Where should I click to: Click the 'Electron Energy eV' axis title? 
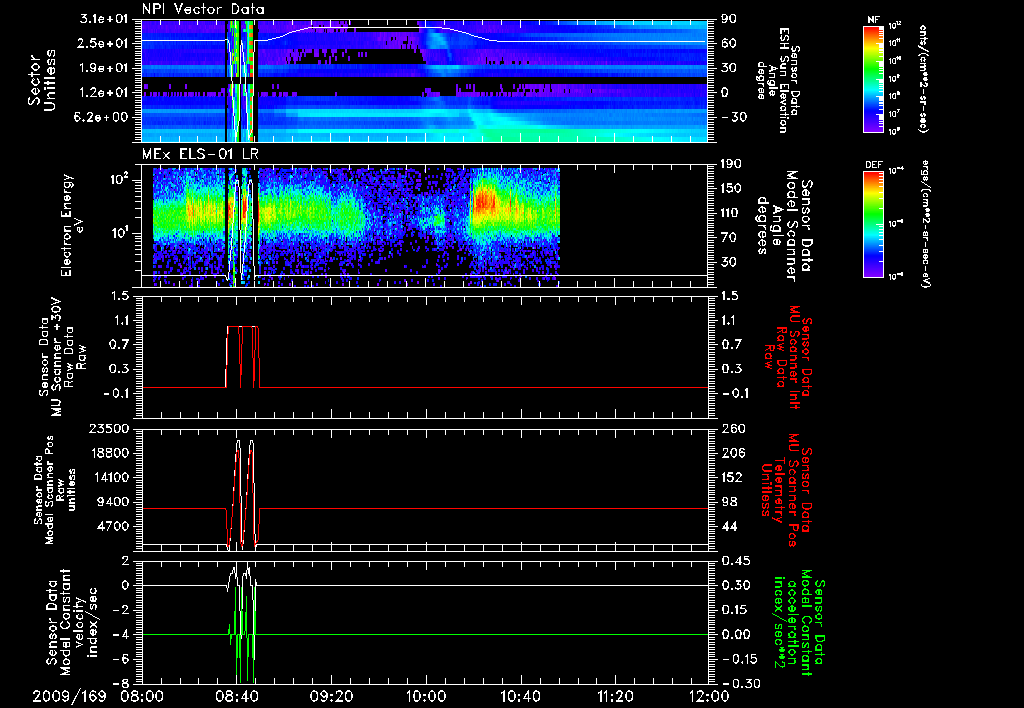tap(74, 225)
